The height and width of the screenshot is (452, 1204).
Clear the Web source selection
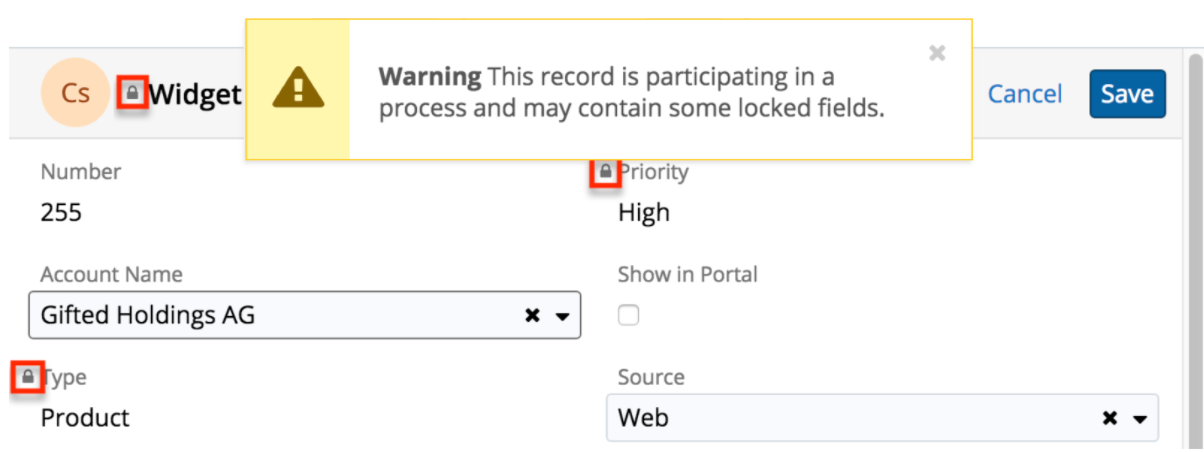tap(1110, 418)
